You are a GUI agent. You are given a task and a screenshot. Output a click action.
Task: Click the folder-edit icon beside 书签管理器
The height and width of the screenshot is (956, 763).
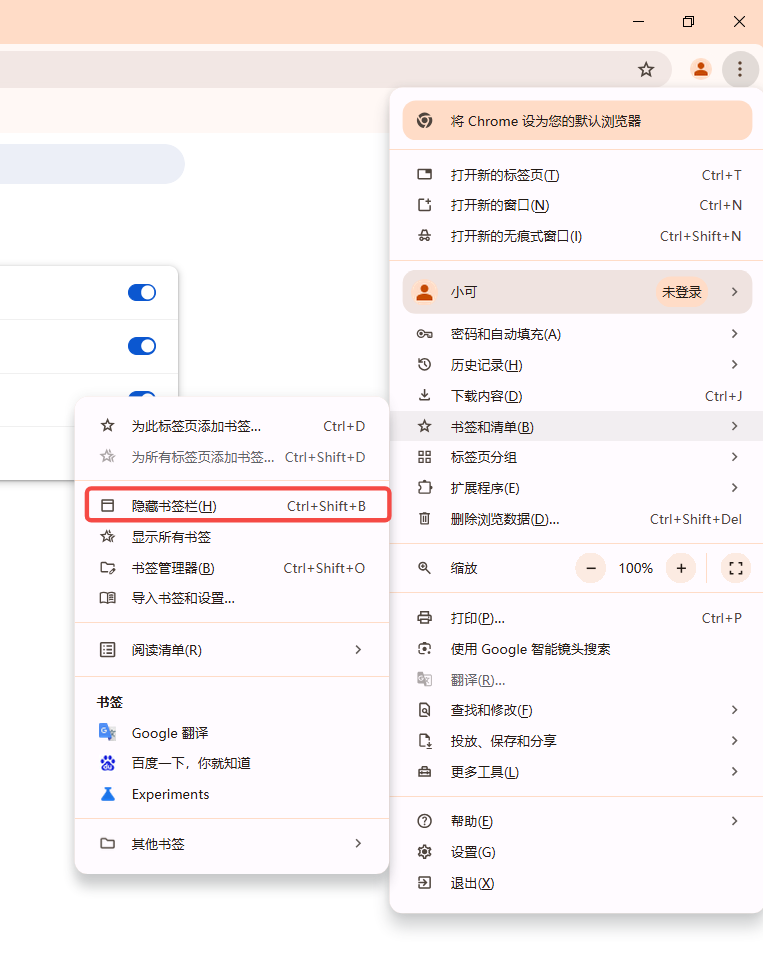click(107, 568)
